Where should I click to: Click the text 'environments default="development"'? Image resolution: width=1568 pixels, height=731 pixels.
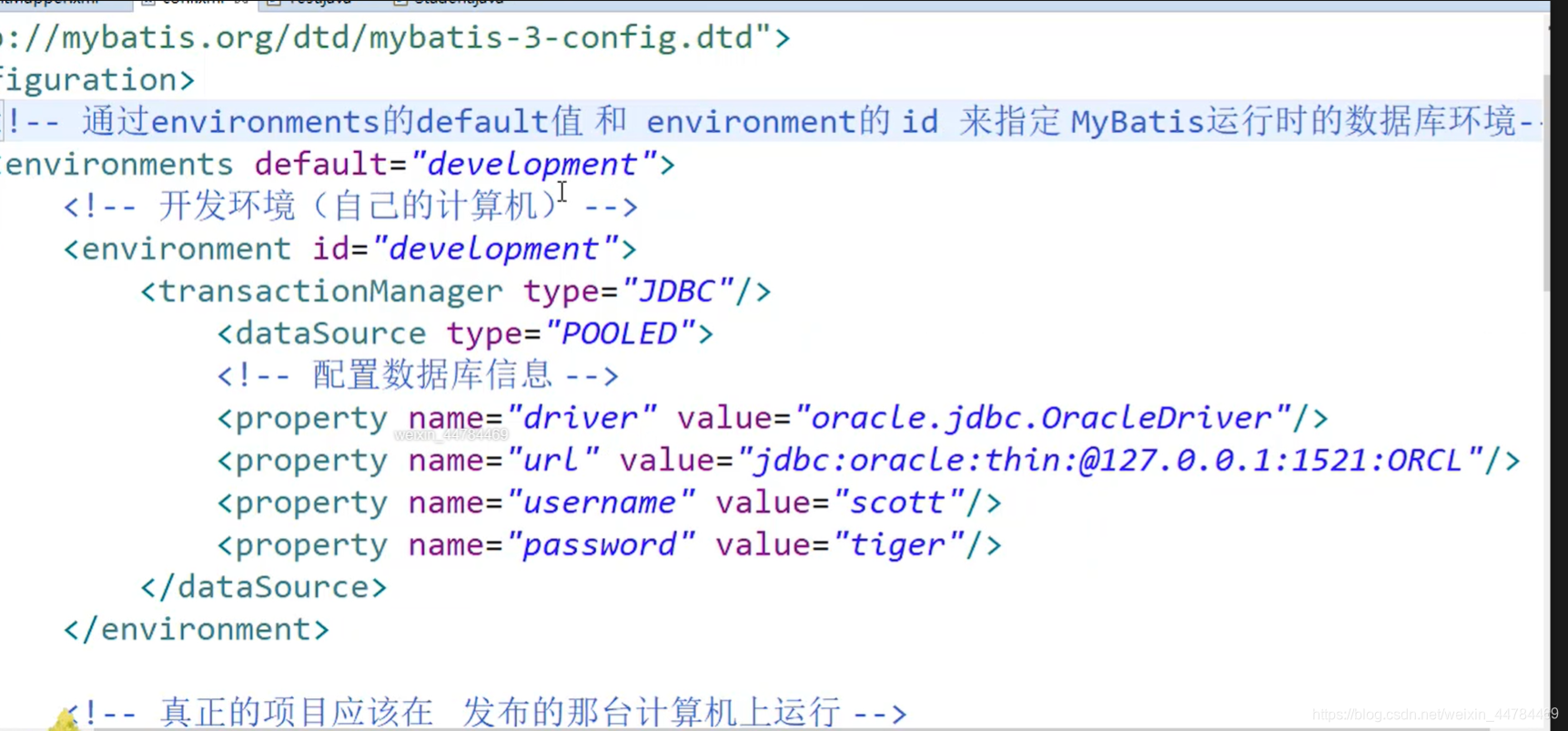(338, 165)
